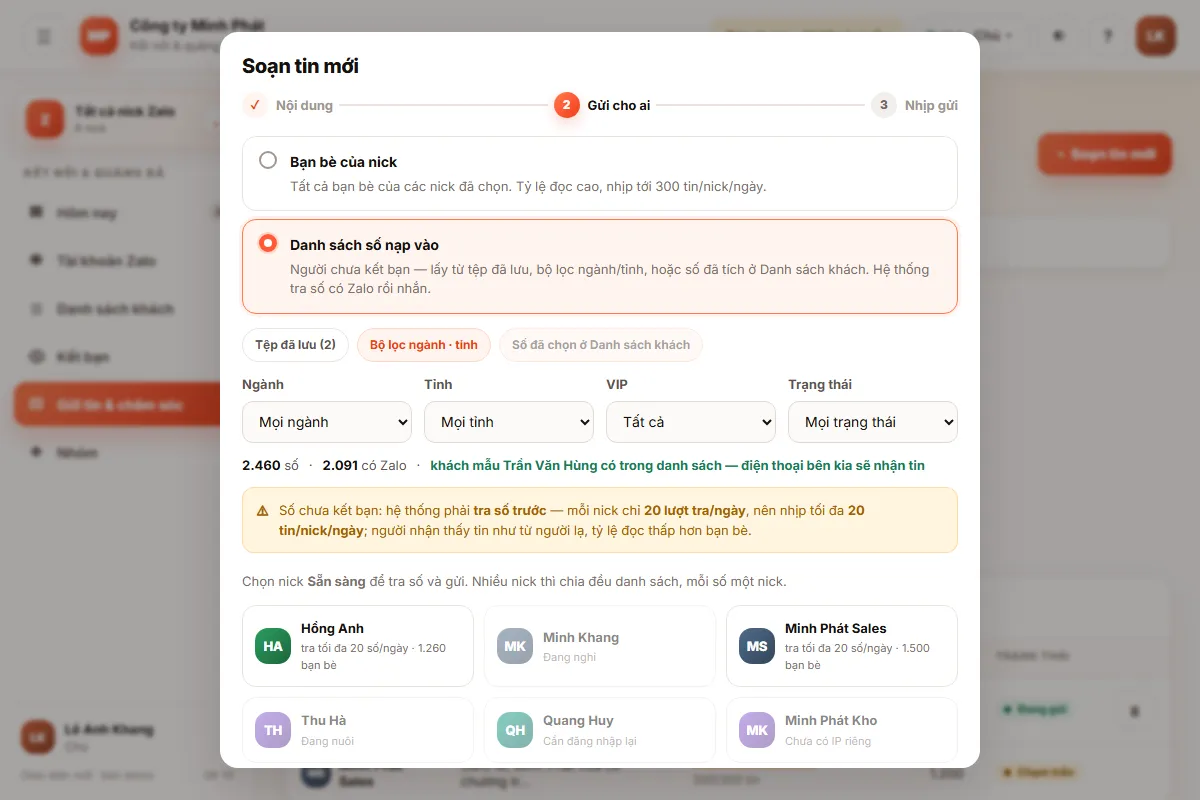Viewport: 1200px width, 800px height.
Task: Open "Gửi tin & chăm sóc" in the sidebar
Action: click(x=117, y=404)
